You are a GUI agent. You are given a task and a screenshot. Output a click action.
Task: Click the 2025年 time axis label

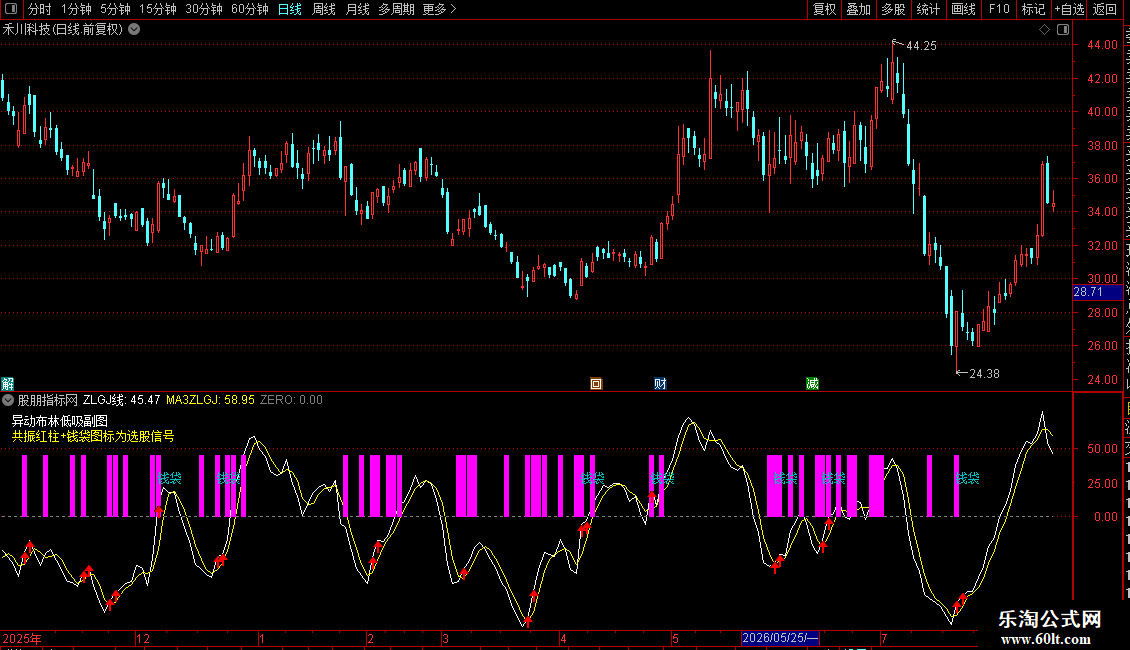22,638
